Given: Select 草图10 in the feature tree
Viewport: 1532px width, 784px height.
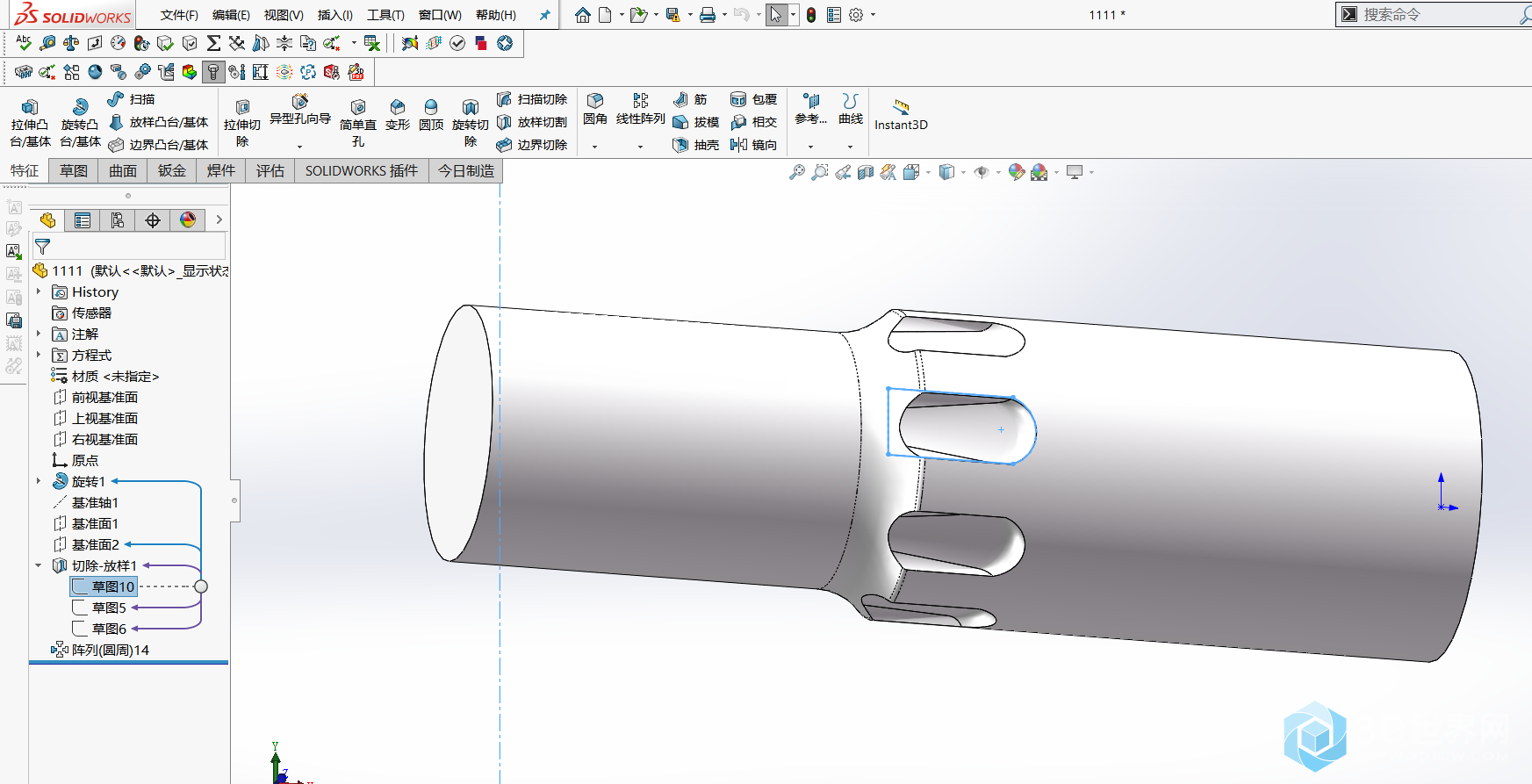Looking at the screenshot, I should pos(104,586).
